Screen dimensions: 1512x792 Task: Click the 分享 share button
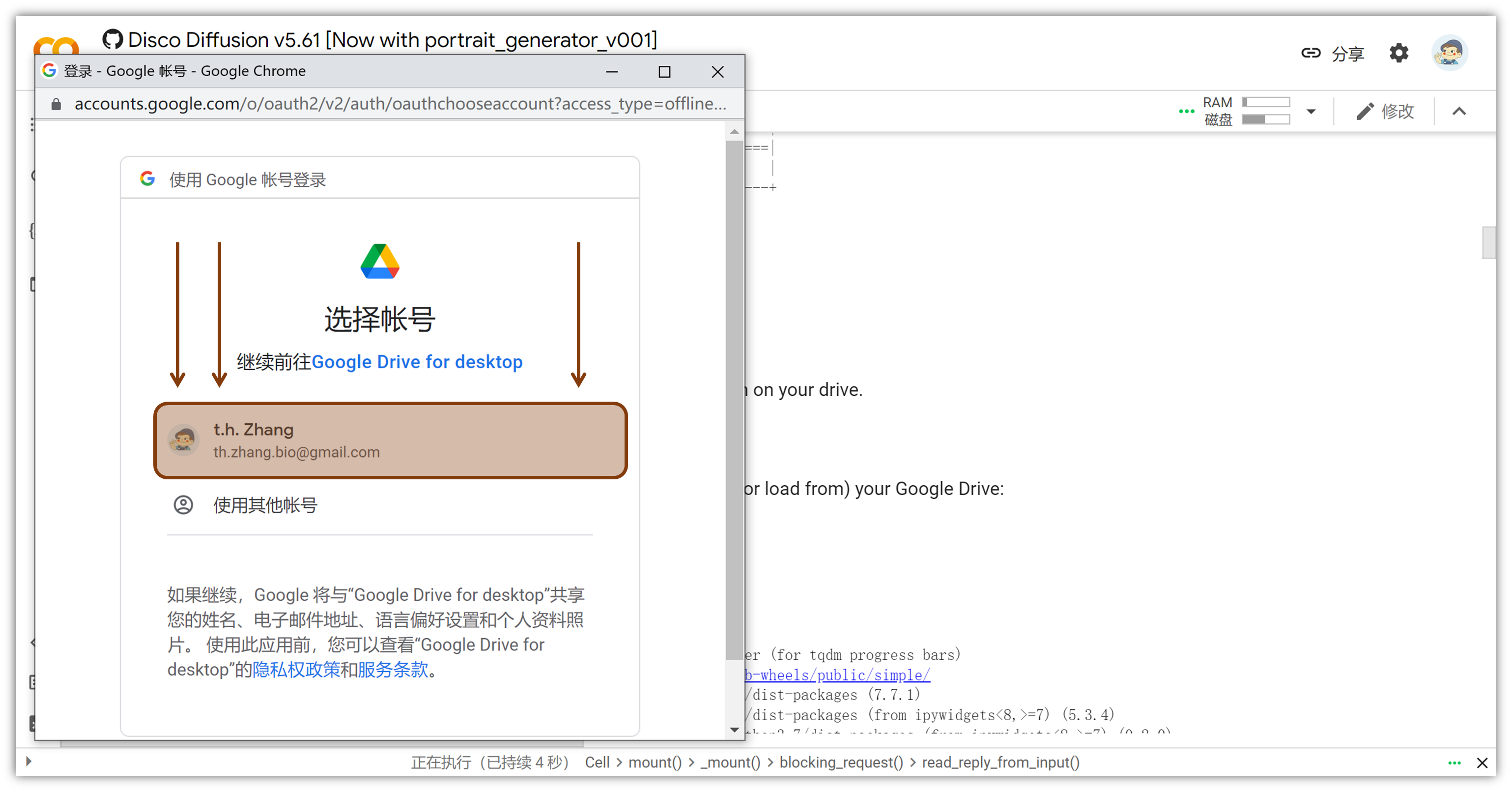(1332, 54)
